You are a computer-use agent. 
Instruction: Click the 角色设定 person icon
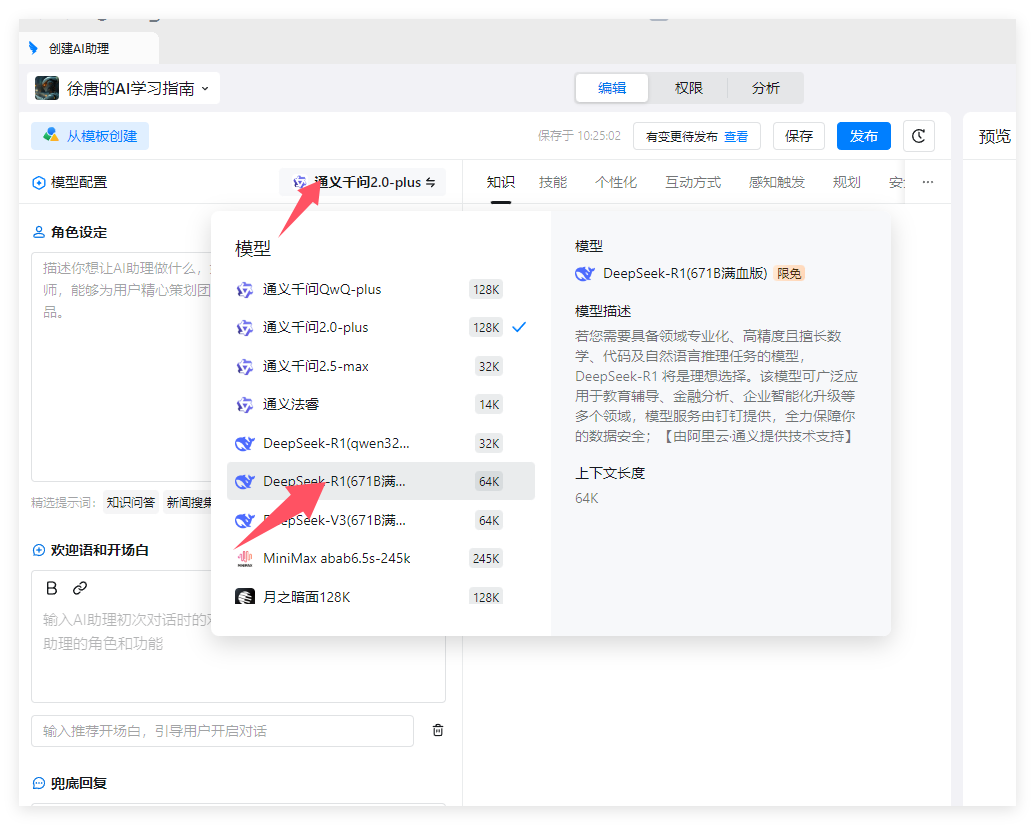[39, 232]
